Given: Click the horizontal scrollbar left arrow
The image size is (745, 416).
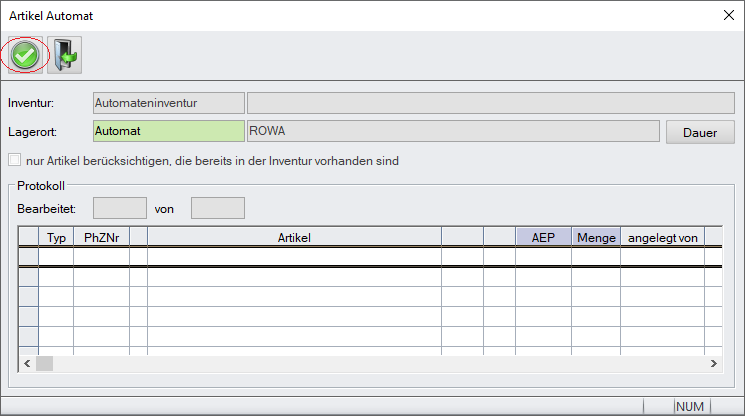Looking at the screenshot, I should coord(28,364).
